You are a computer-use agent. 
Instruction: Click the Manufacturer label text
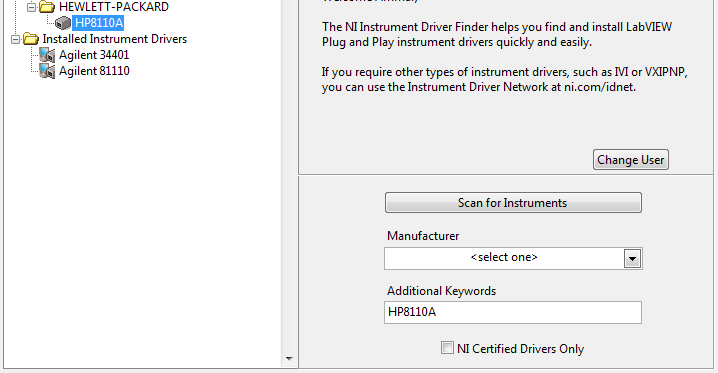[423, 236]
